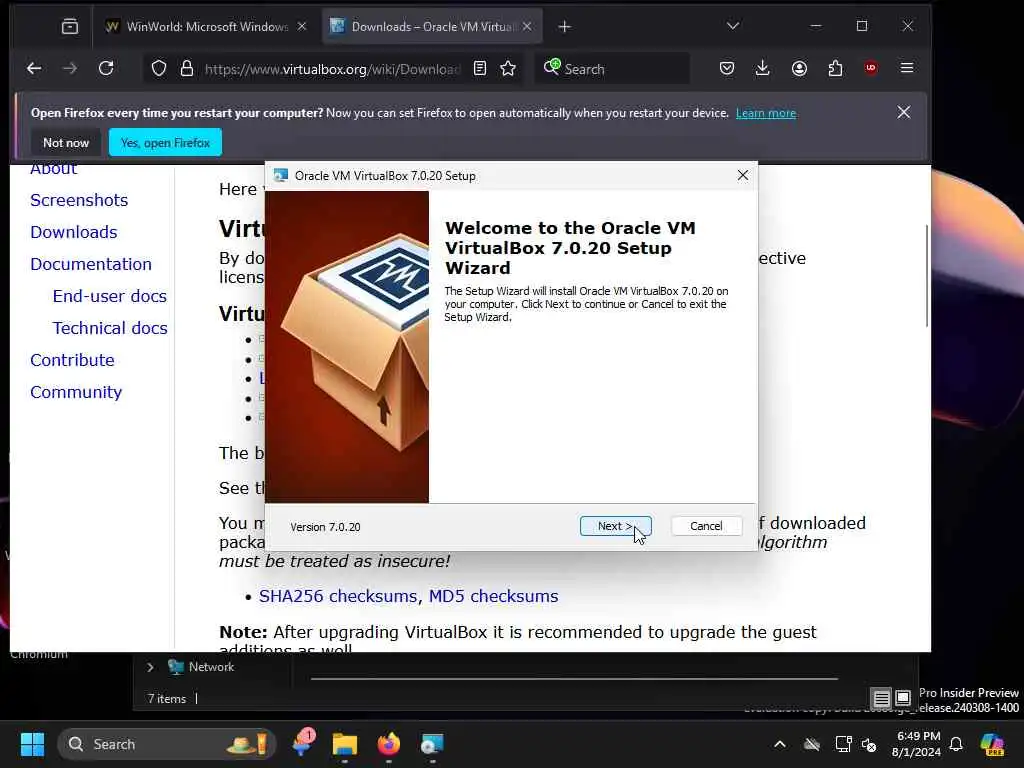This screenshot has height=768, width=1024.
Task: Click the Firefox search box
Action: pyautogui.click(x=613, y=69)
